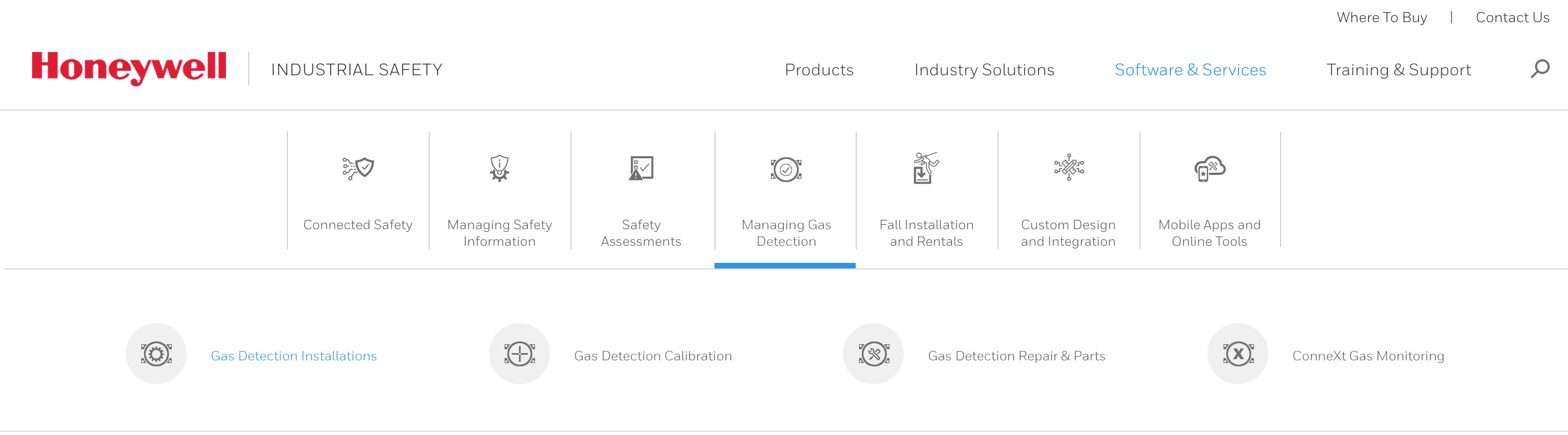Open the Industry Solutions menu

point(984,70)
